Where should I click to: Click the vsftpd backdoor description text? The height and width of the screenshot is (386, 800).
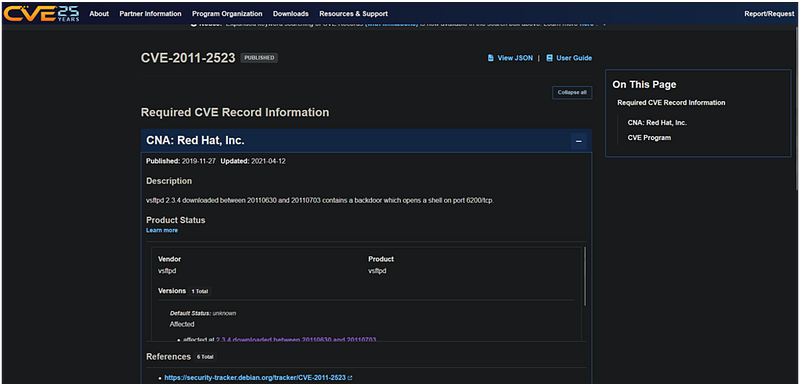(320, 200)
